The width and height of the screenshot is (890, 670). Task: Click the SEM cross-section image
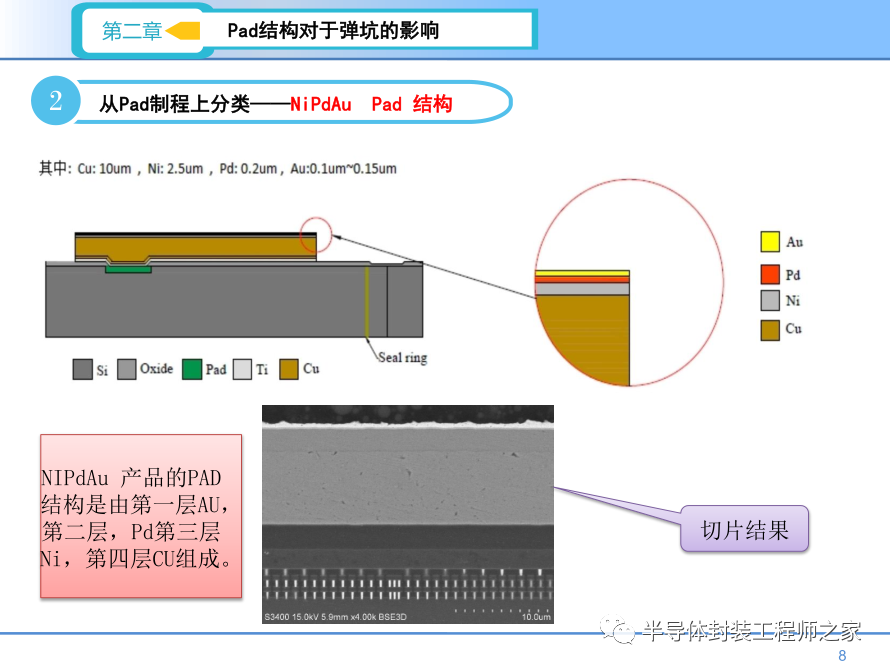click(x=407, y=514)
